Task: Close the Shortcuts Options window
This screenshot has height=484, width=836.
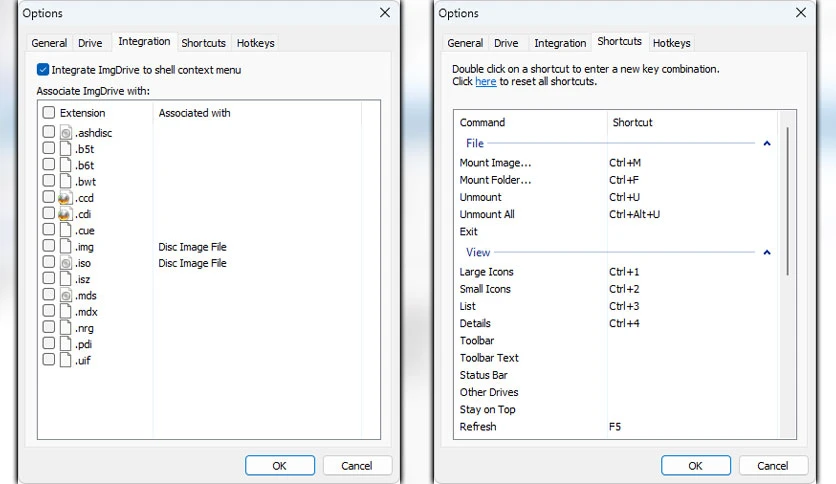Action: [x=801, y=12]
